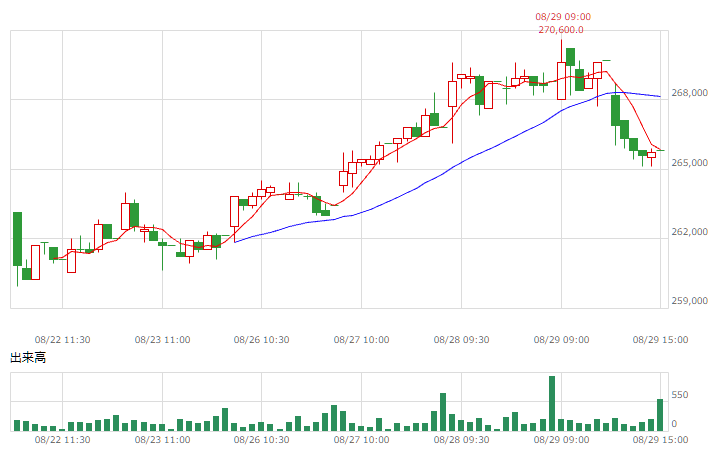Click the 262,000 price axis label
Screen dimensions: 721x457
tap(689, 232)
